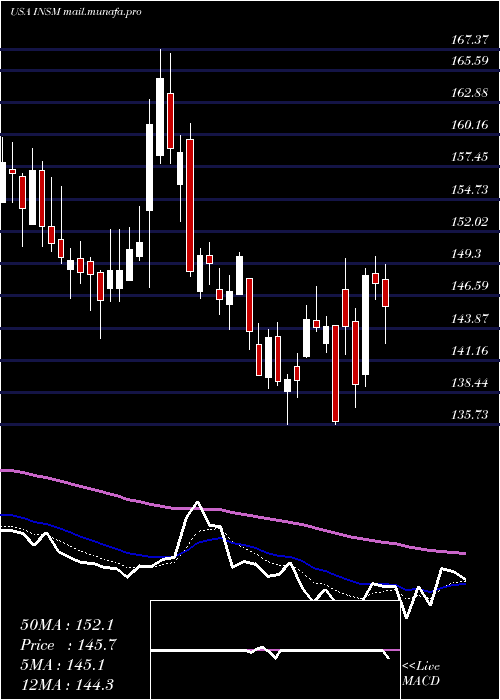Click the '5MA : 145.1' readout
The width and height of the screenshot is (500, 700).
62,665
